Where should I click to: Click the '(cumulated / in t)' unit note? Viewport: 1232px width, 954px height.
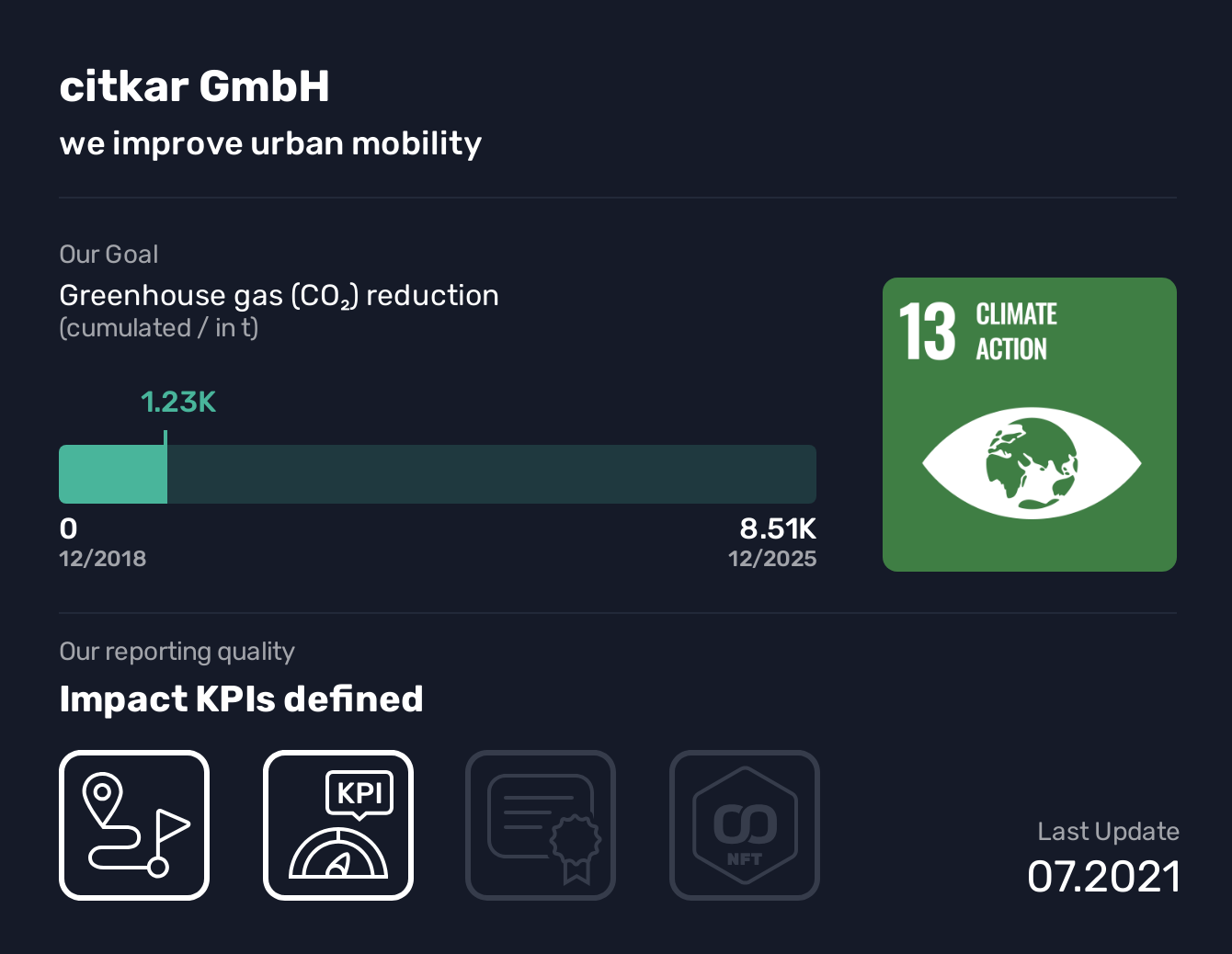click(159, 328)
